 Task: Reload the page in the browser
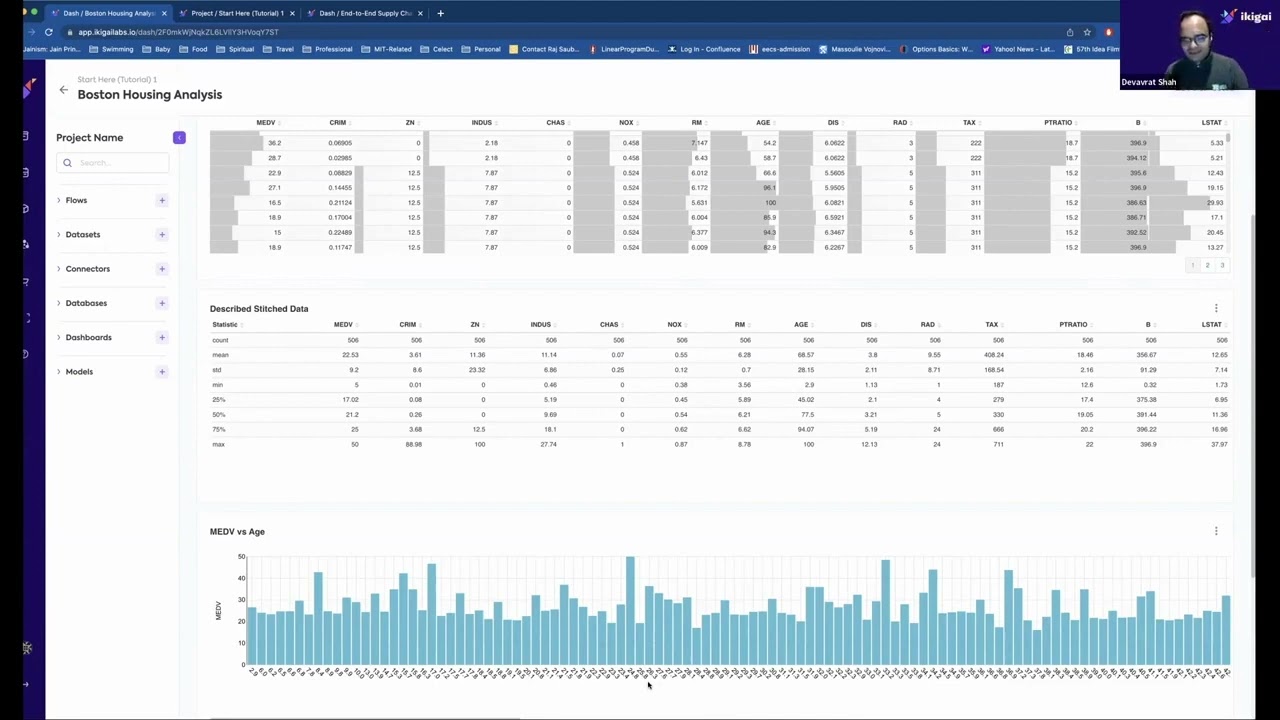point(48,32)
